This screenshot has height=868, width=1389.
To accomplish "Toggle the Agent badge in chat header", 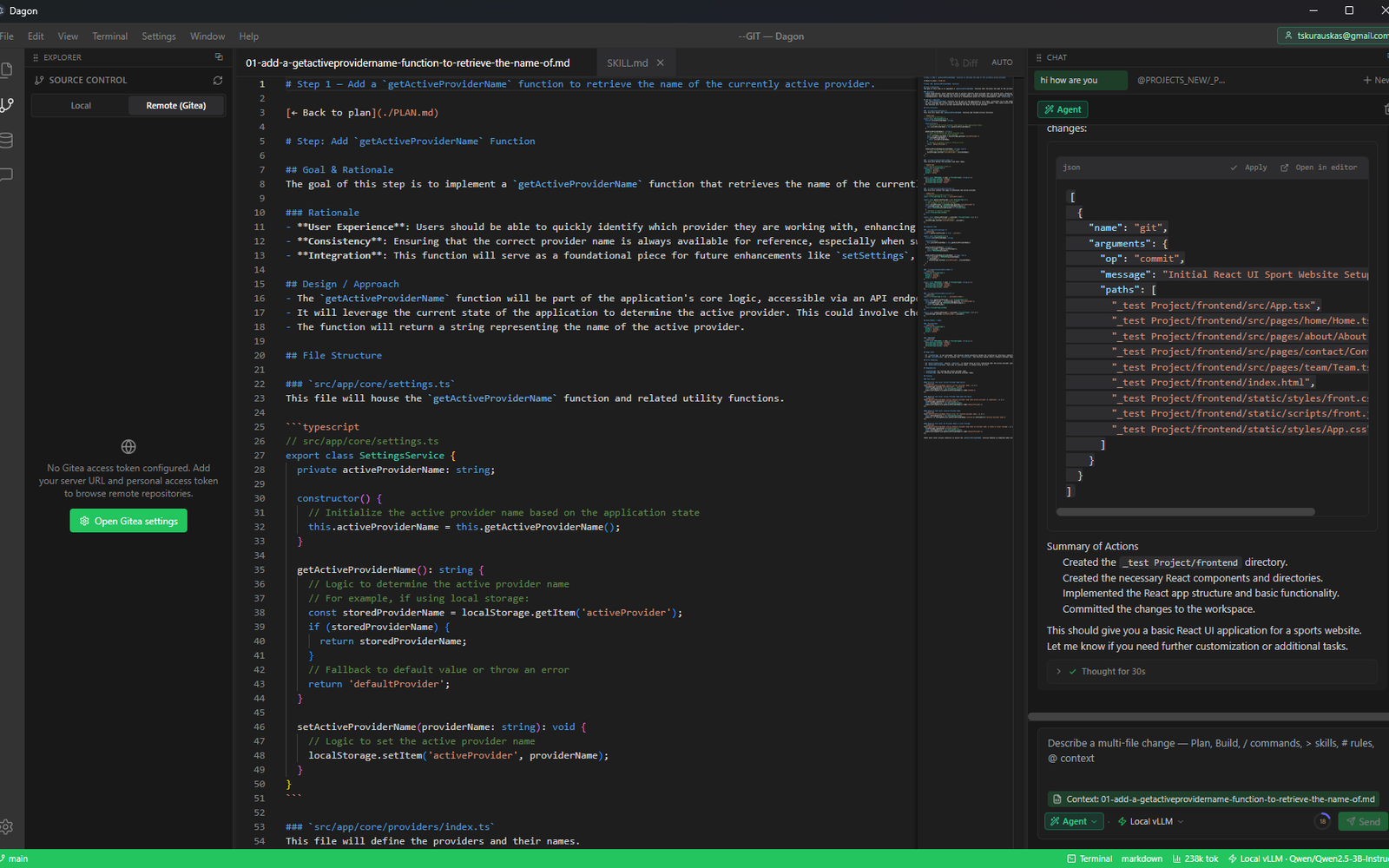I will 1063,109.
